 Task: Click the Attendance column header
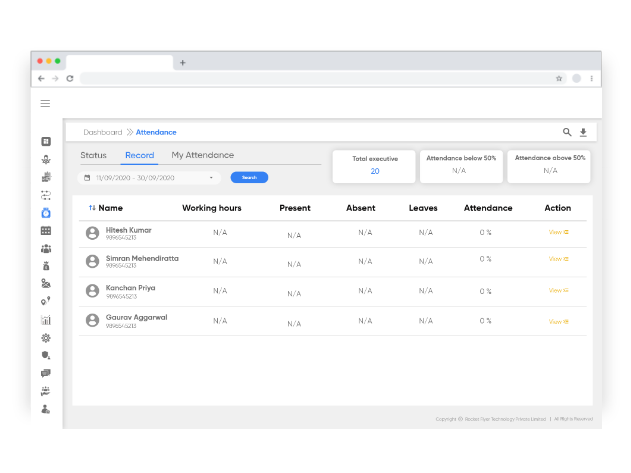[x=488, y=208]
